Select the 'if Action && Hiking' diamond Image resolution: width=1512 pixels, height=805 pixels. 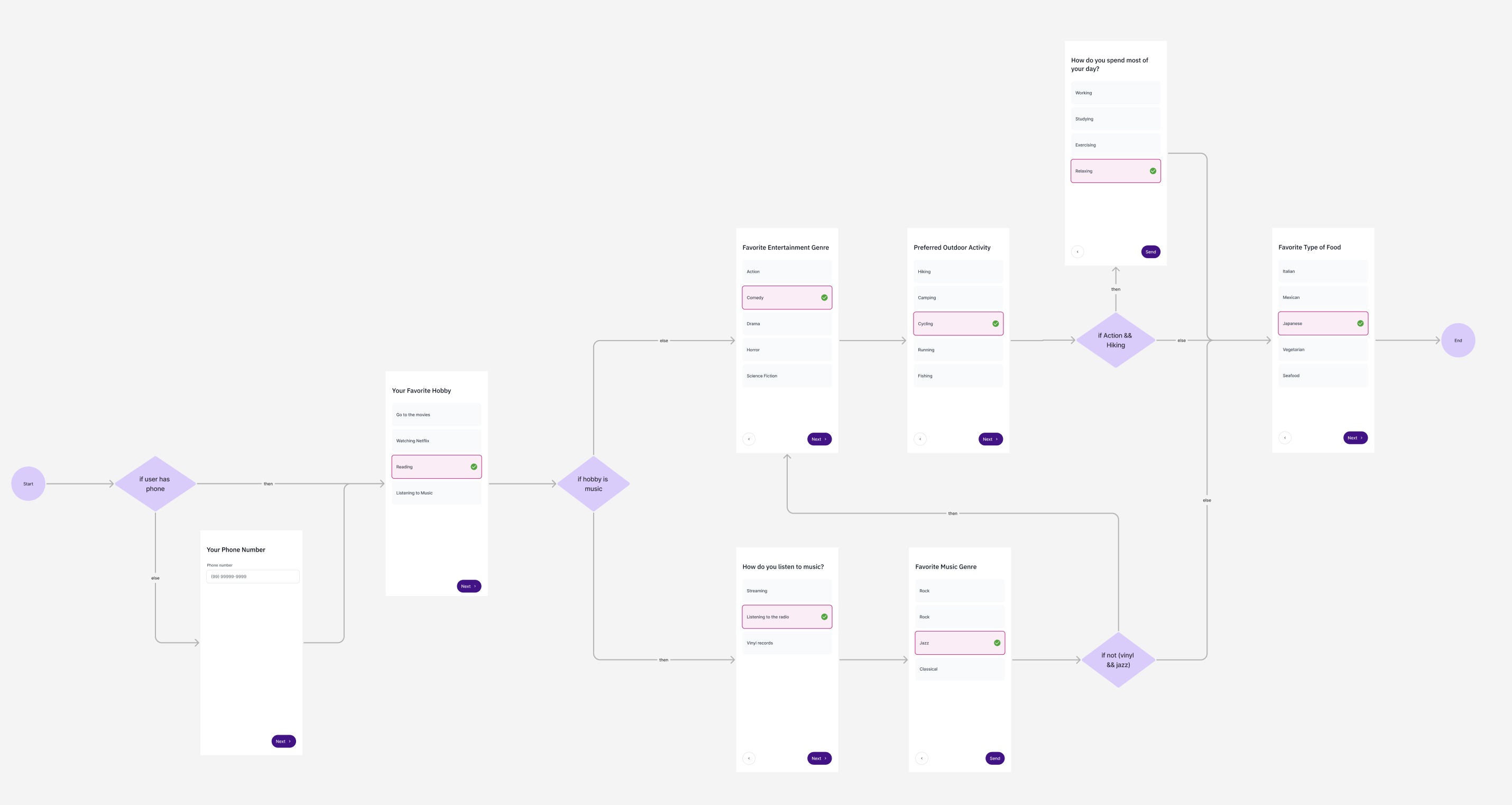(1115, 341)
